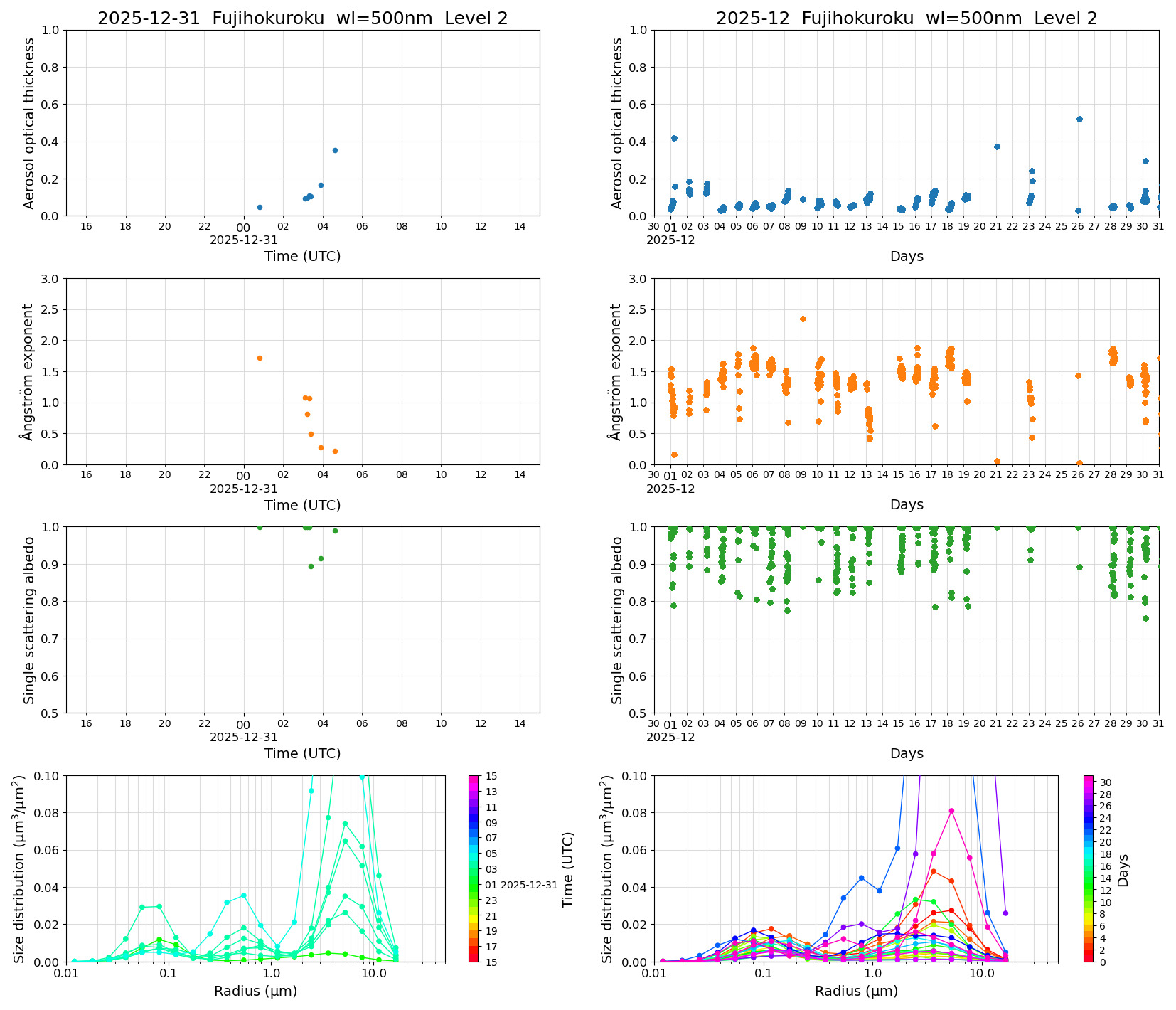Click the day 01 point near 0.42 aerosol thickness

pyautogui.click(x=674, y=138)
